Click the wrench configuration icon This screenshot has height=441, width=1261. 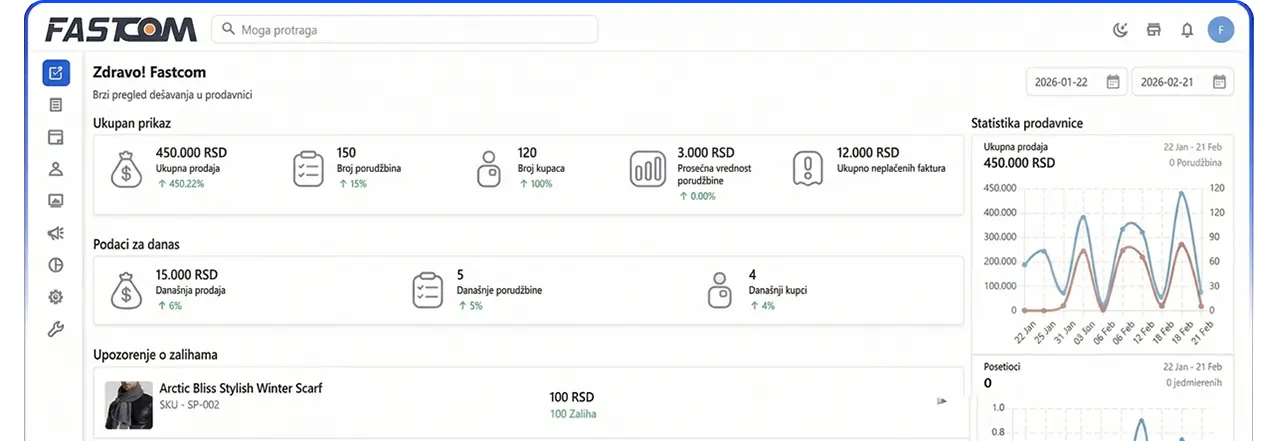coord(56,329)
